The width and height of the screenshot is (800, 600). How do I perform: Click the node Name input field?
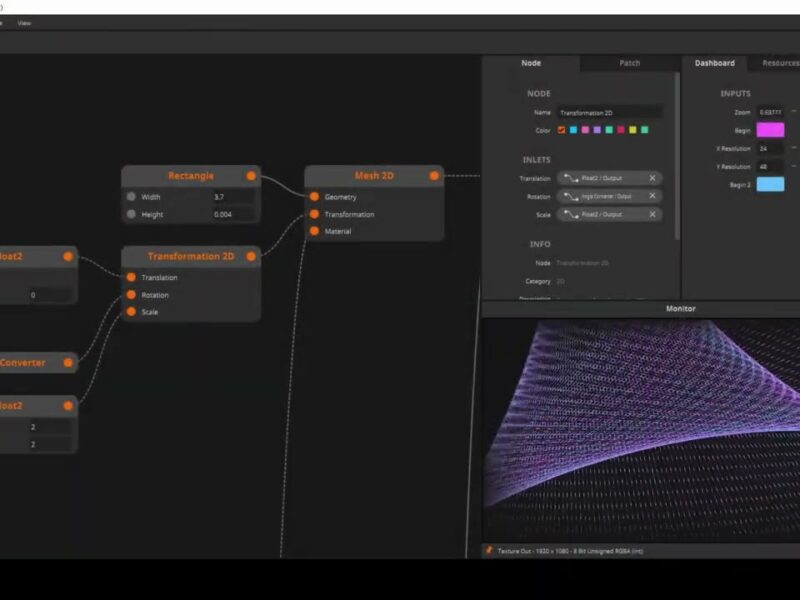(x=609, y=113)
